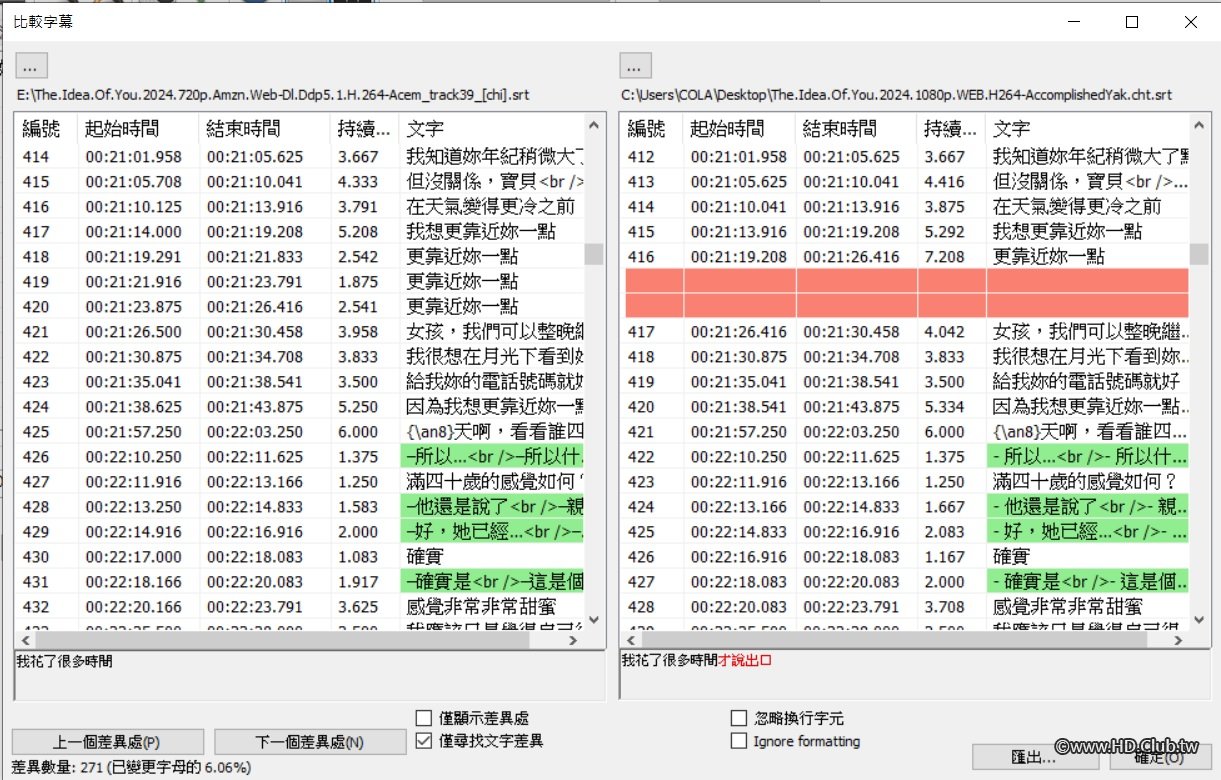The image size is (1221, 780).
Task: Select right row 423 滿四十歲的感覺如何？
Action: click(905, 482)
